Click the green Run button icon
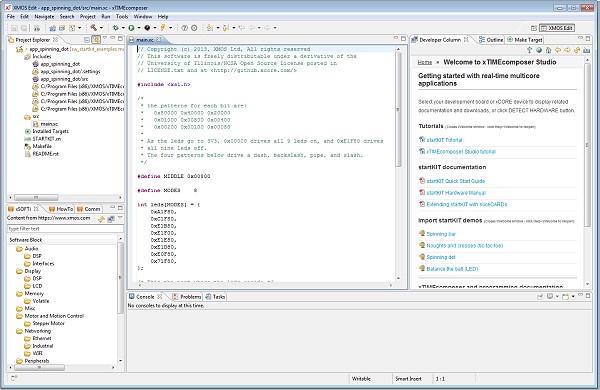Screen dimensions: 600x390 pos(131,28)
